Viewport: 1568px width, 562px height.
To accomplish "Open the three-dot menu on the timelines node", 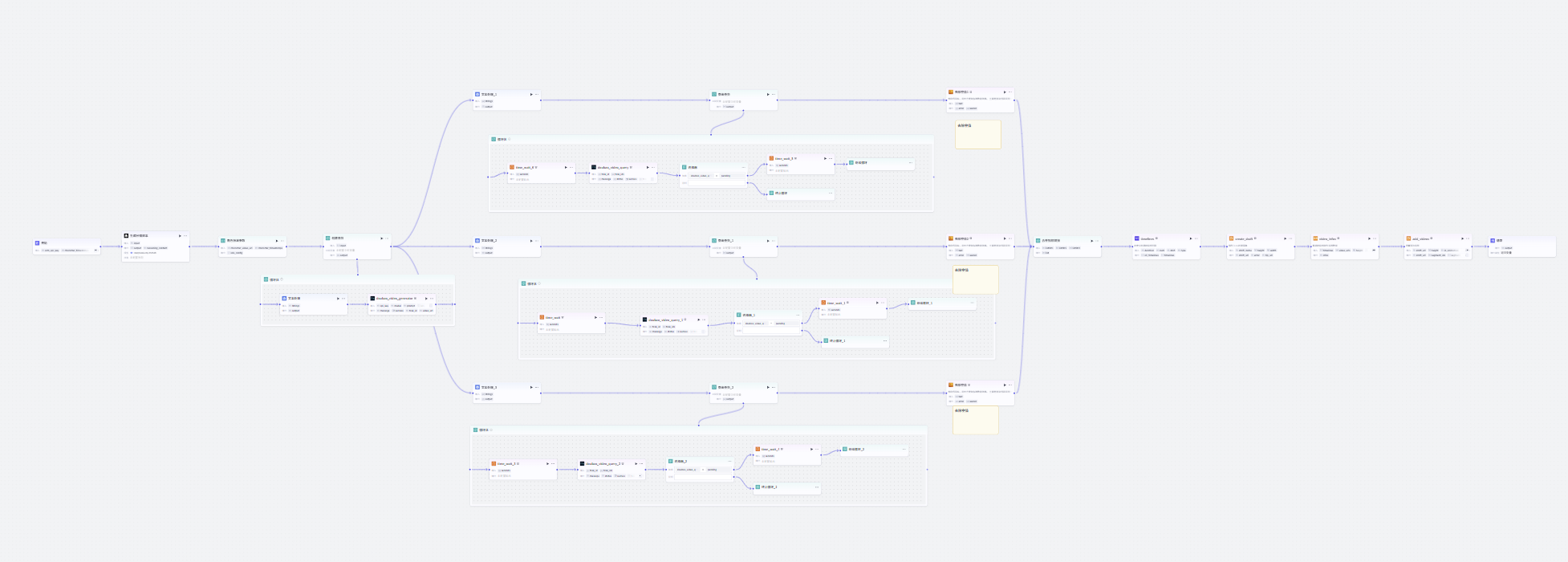I will click(1196, 238).
